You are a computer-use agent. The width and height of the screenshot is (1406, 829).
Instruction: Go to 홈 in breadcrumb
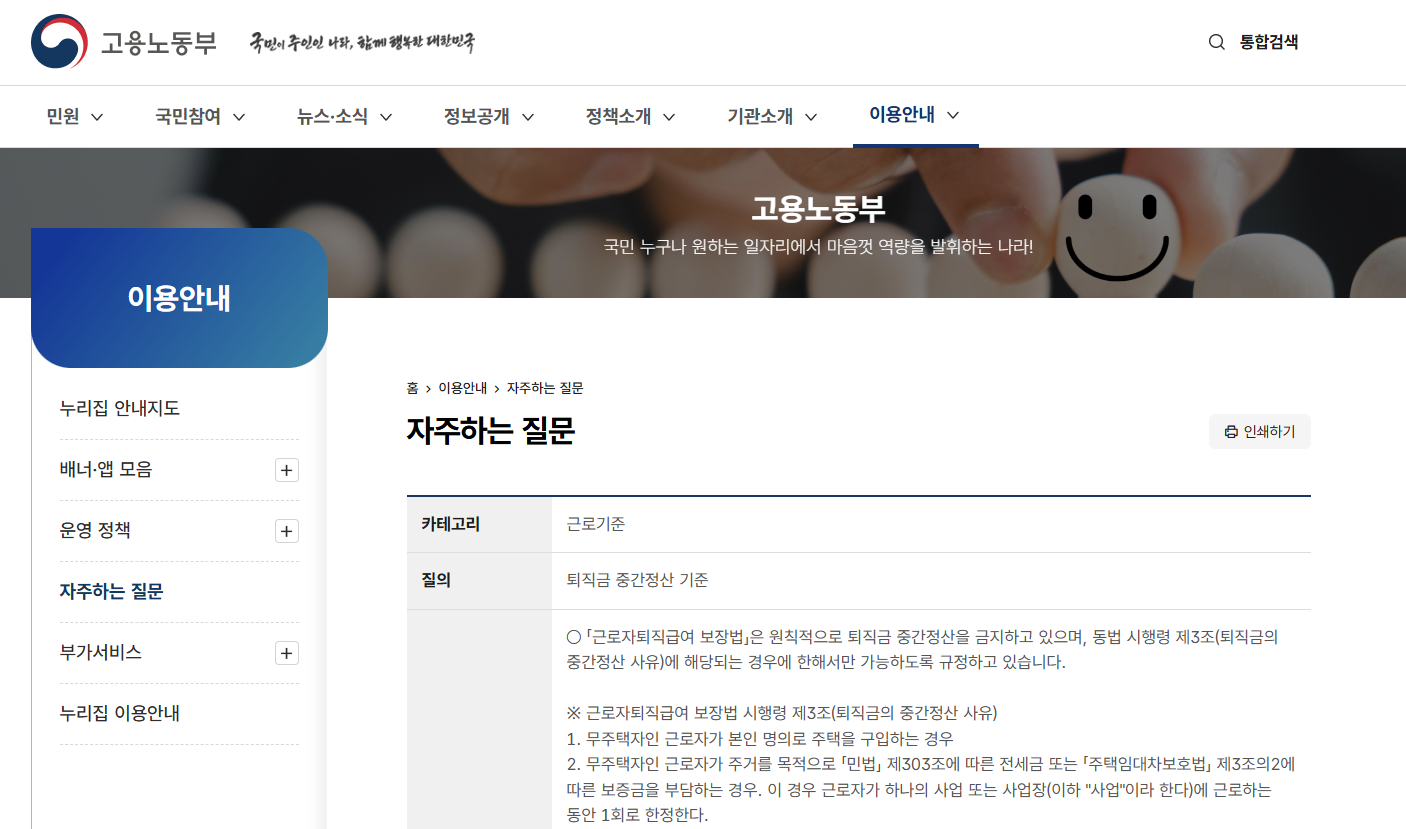[412, 388]
